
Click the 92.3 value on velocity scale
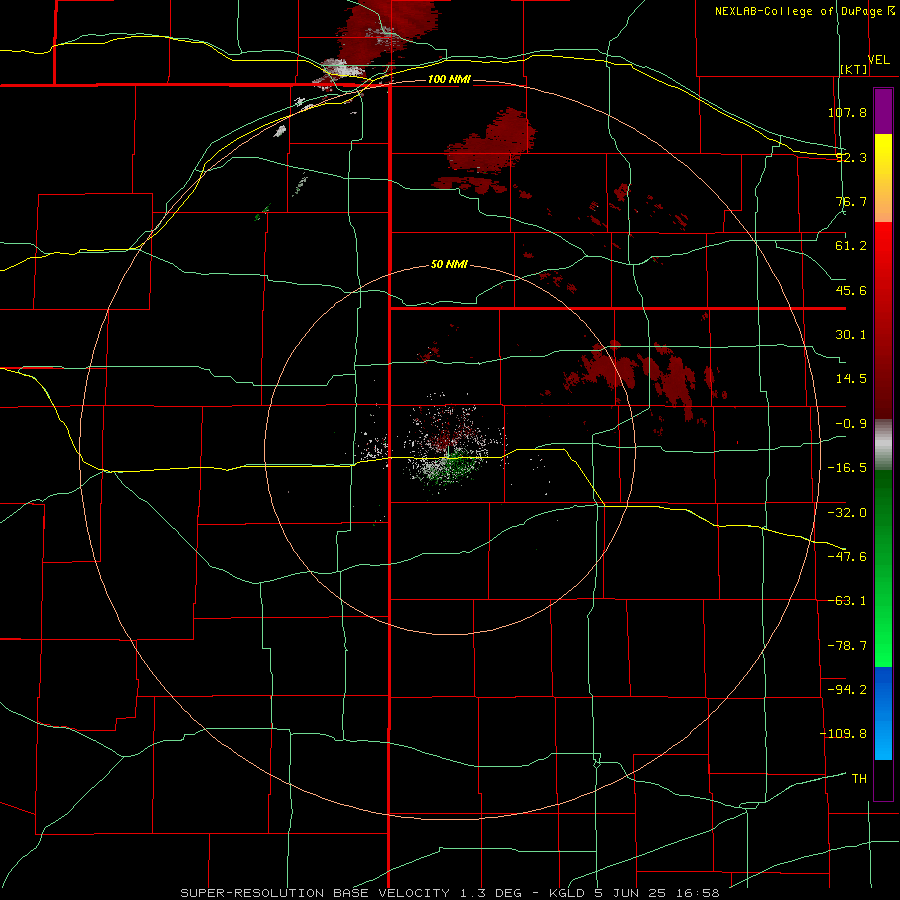(x=851, y=157)
